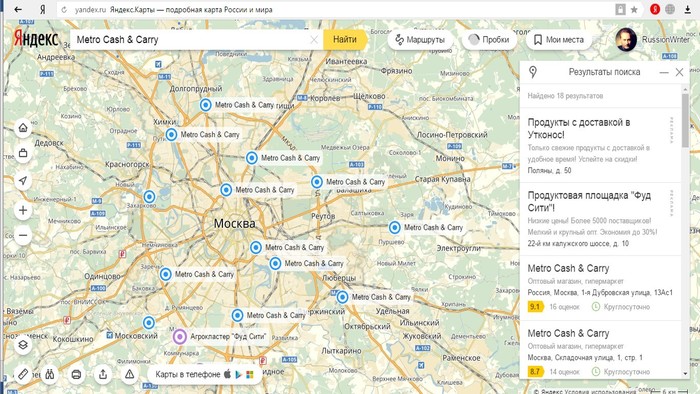Clear the search field text
The width and height of the screenshot is (700, 394).
(x=314, y=40)
